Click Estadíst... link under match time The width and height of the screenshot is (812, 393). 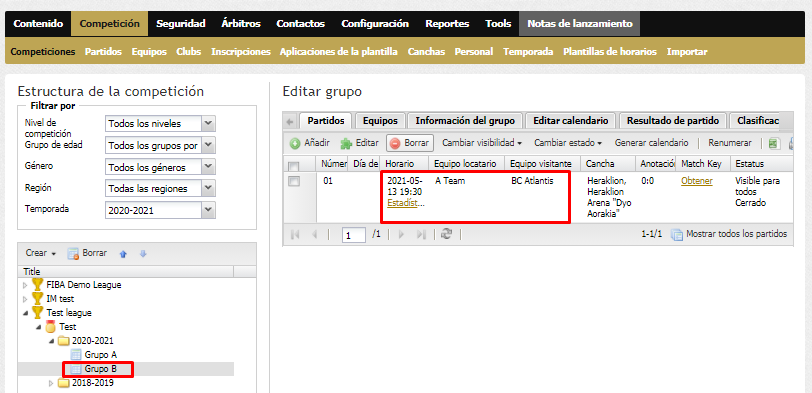[x=405, y=203]
